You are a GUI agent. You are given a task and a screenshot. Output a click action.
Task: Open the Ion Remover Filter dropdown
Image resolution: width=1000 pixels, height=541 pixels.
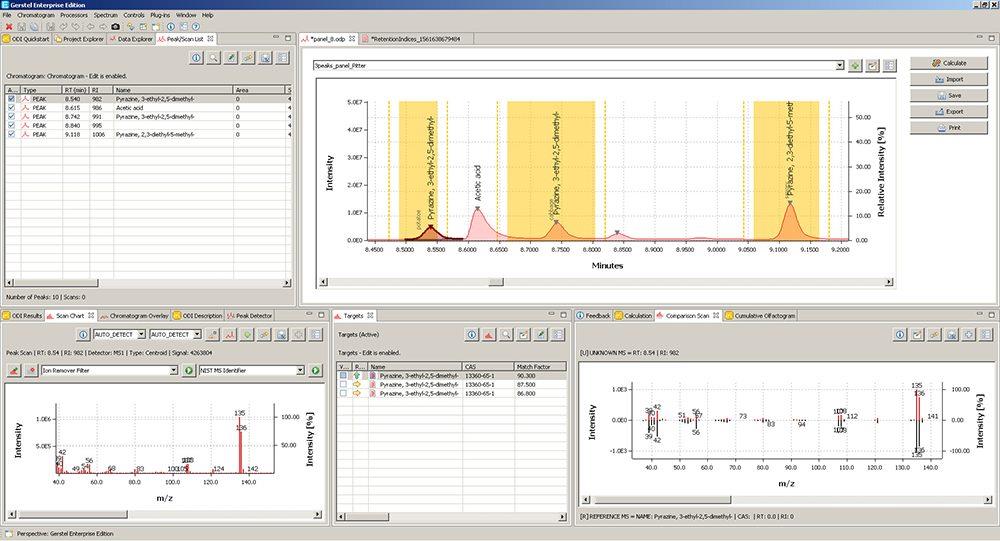click(x=175, y=370)
